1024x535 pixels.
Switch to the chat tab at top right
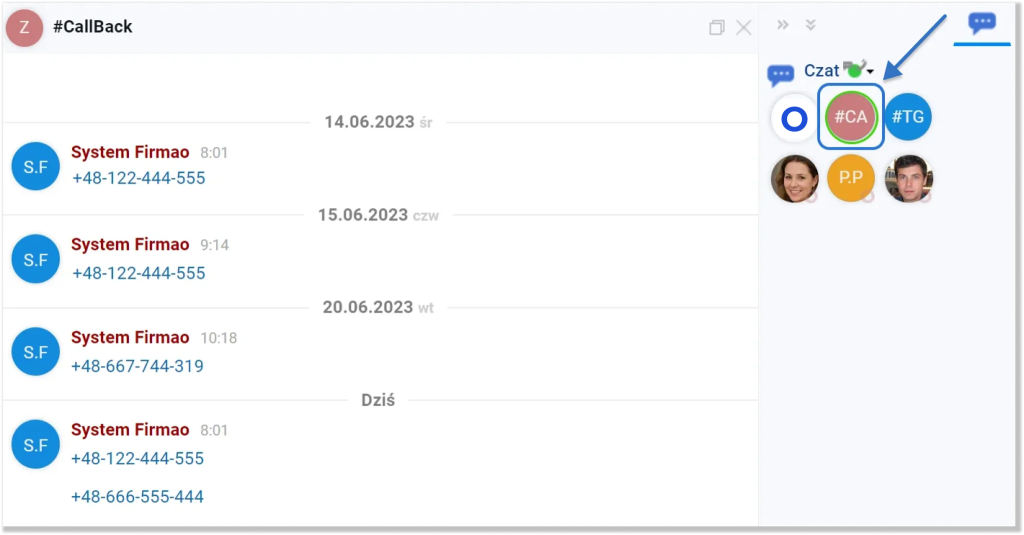coord(982,24)
